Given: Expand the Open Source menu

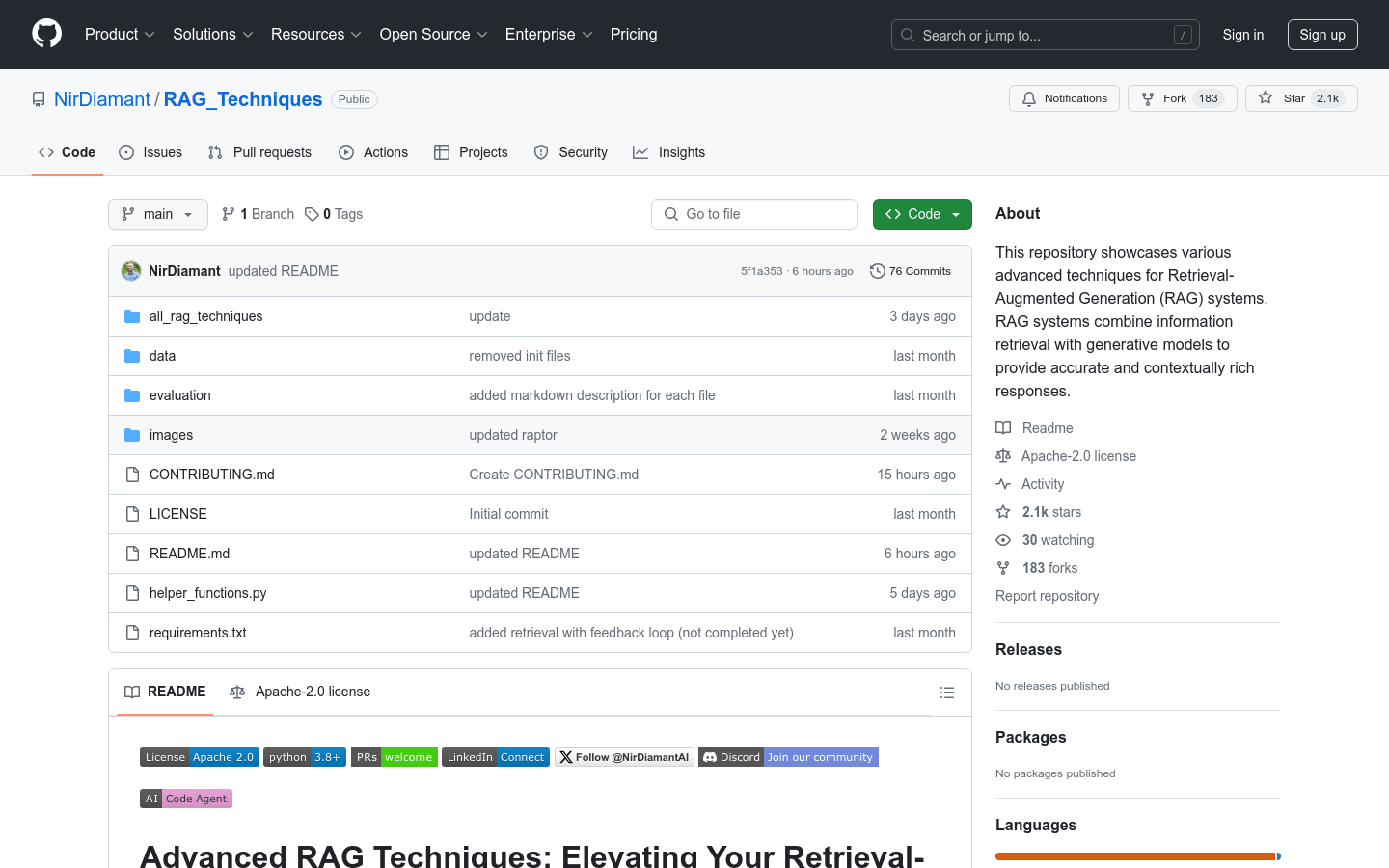Looking at the screenshot, I should tap(434, 35).
